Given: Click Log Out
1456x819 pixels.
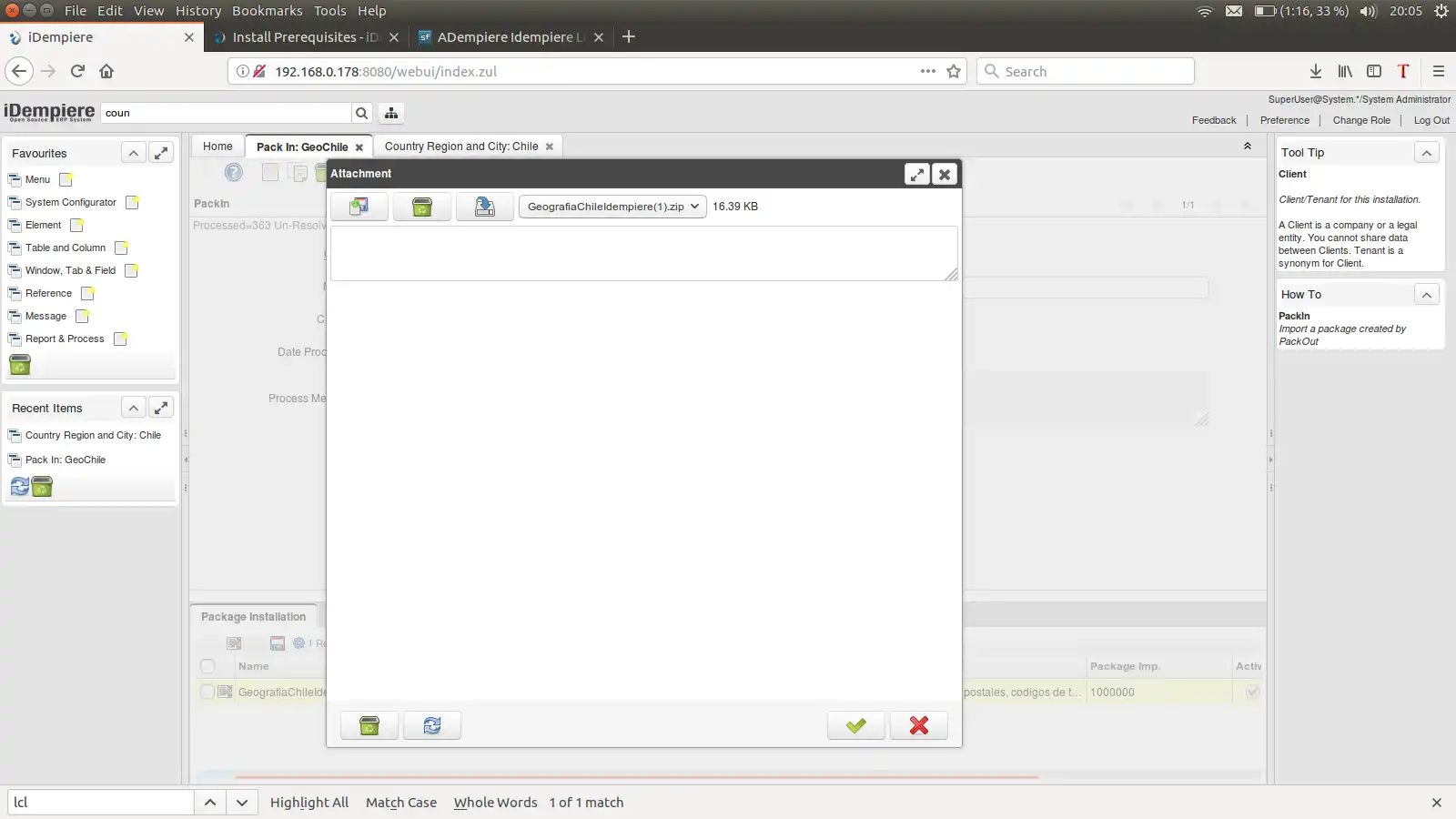Looking at the screenshot, I should point(1431,120).
